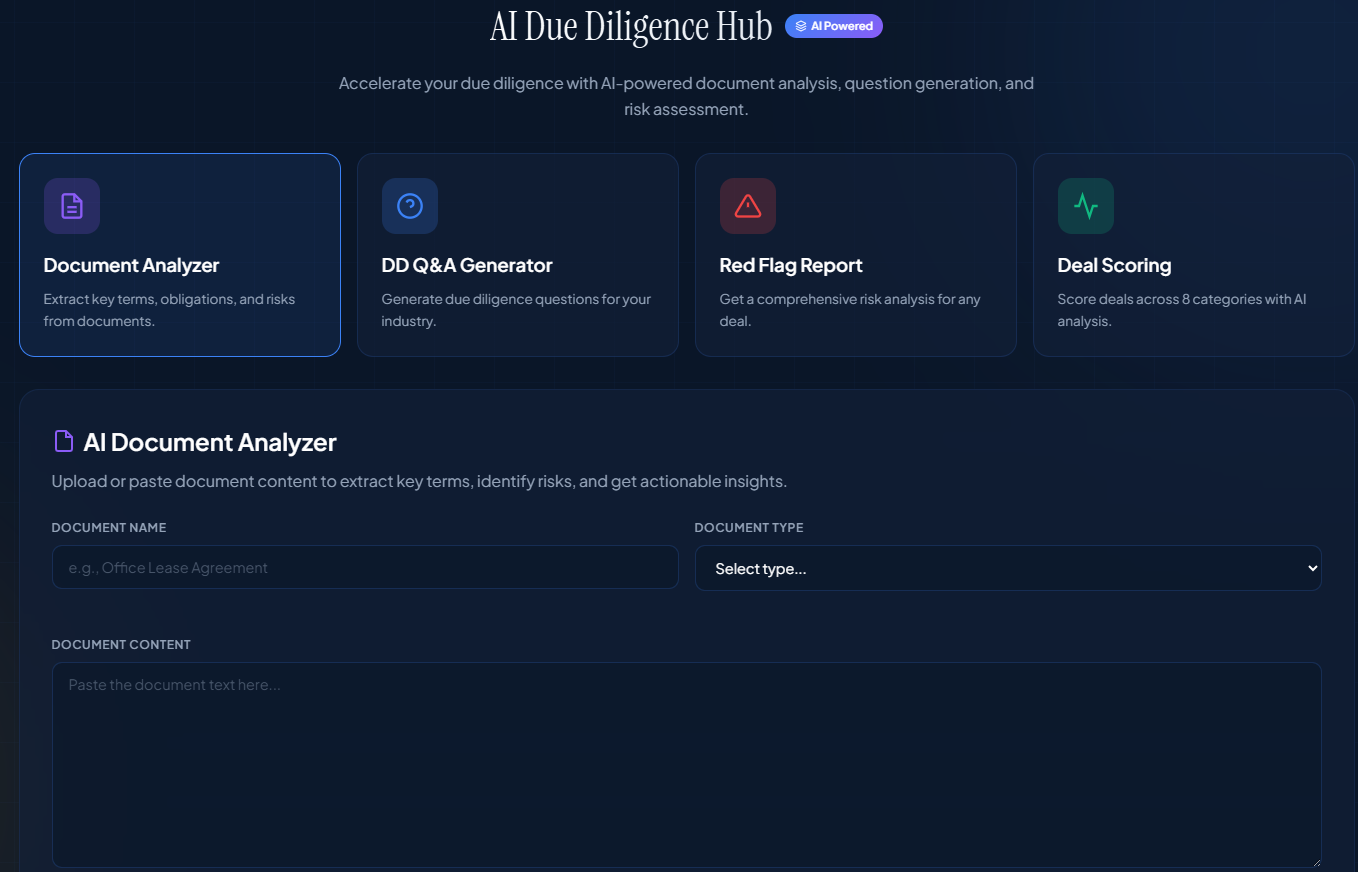
Task: Click the "Red Flag Report" title text
Action: 790,265
